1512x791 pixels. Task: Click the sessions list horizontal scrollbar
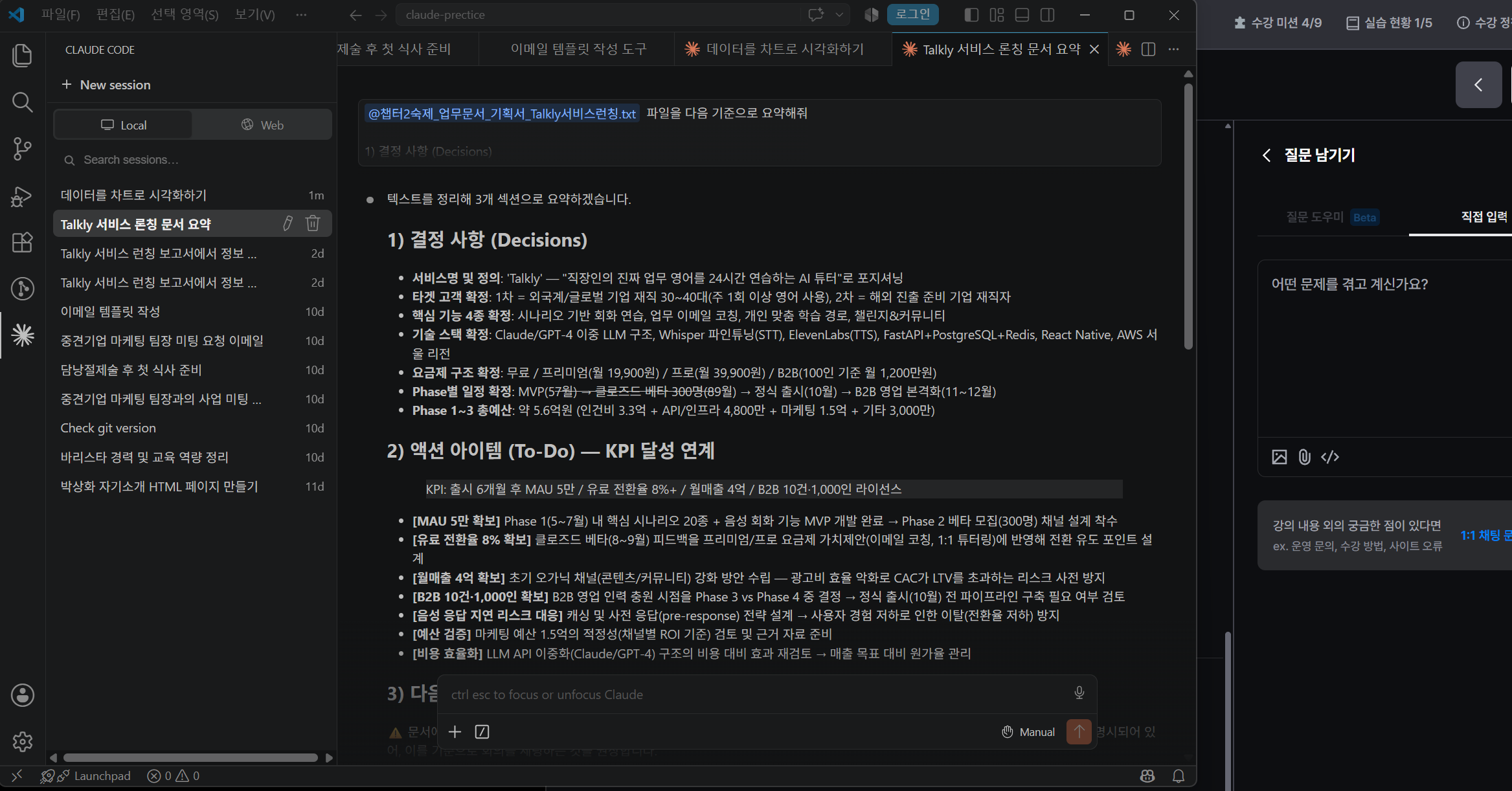click(x=190, y=757)
